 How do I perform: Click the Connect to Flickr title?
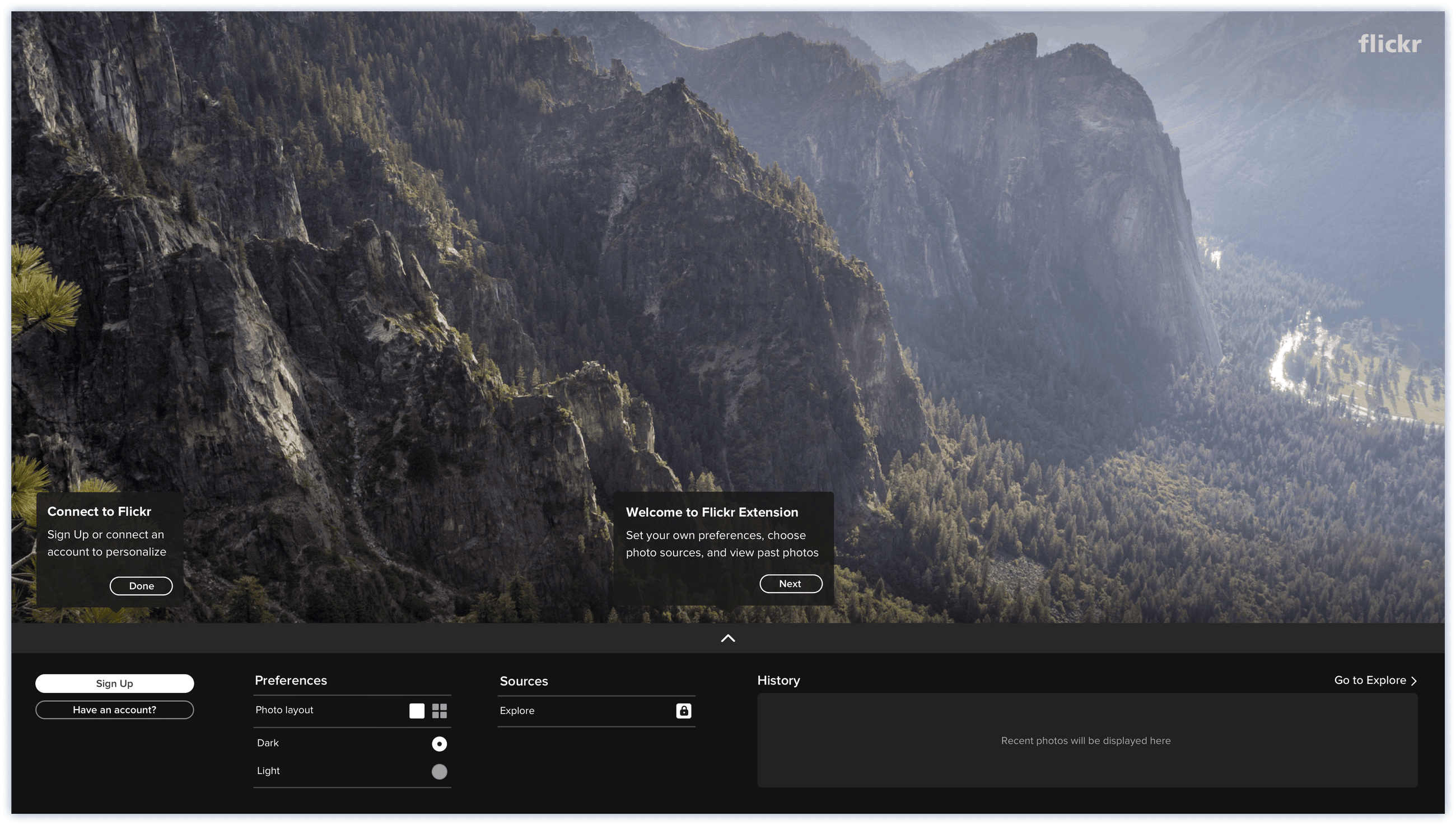[x=99, y=512]
